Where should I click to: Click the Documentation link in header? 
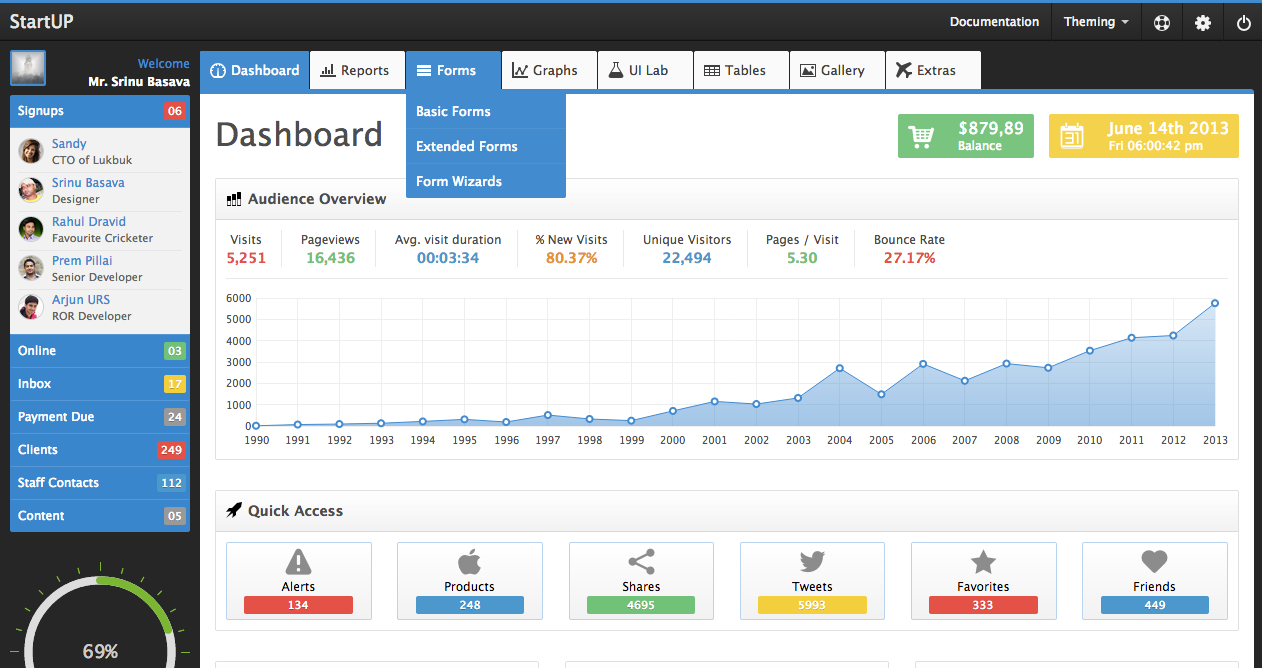point(994,22)
